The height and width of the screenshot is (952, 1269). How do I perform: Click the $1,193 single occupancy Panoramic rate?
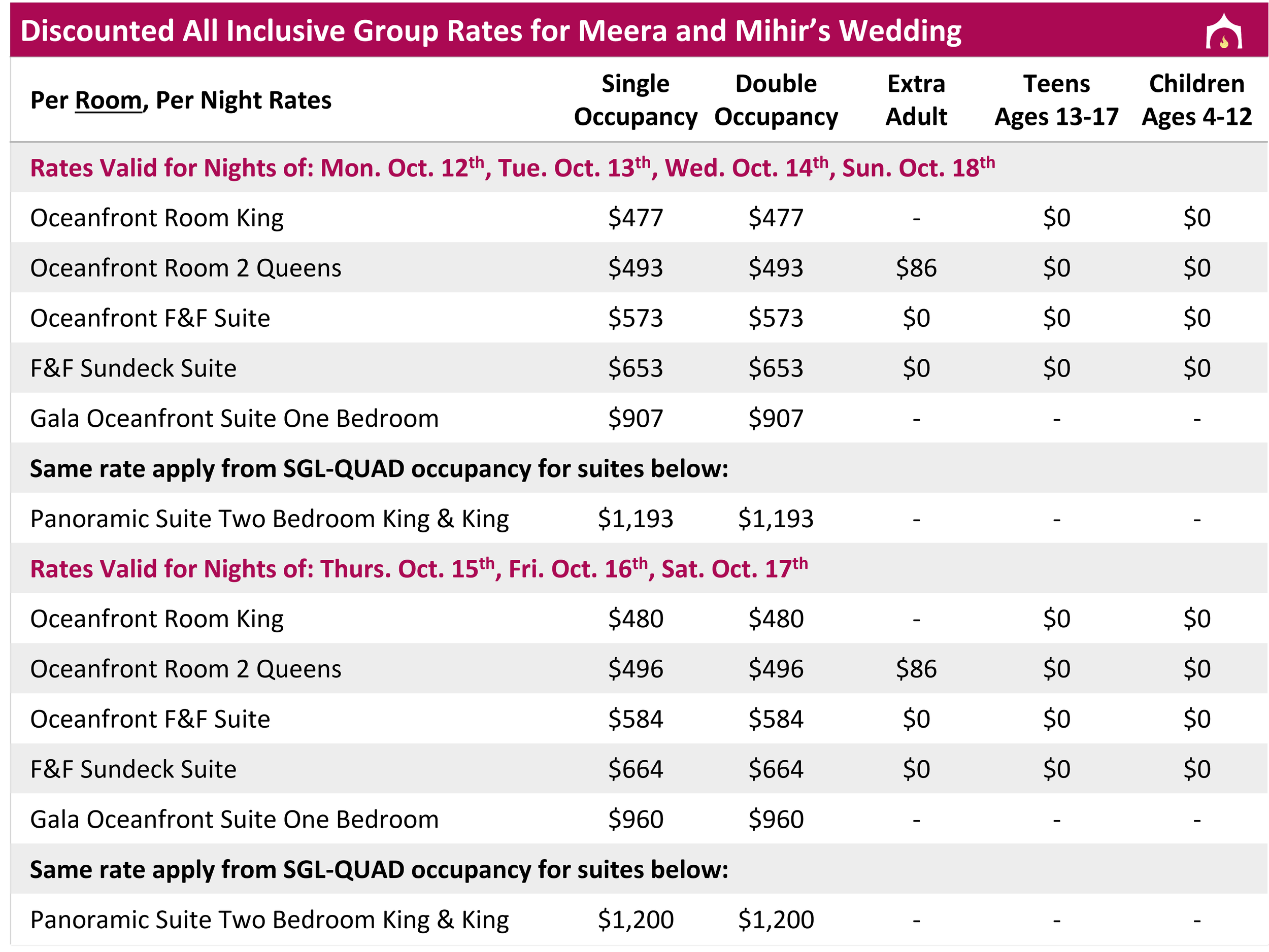[x=635, y=519]
